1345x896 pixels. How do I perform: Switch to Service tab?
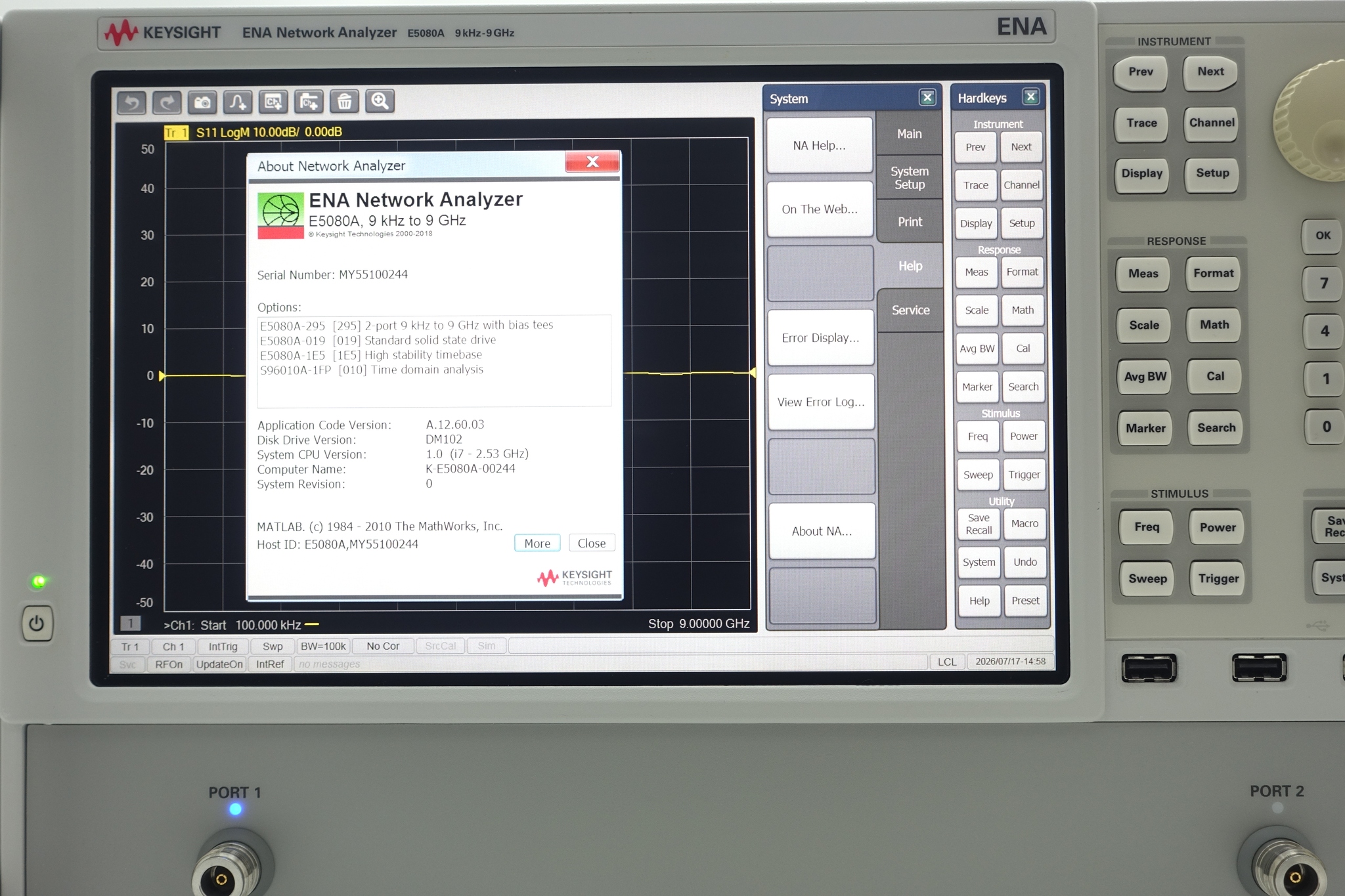[911, 310]
